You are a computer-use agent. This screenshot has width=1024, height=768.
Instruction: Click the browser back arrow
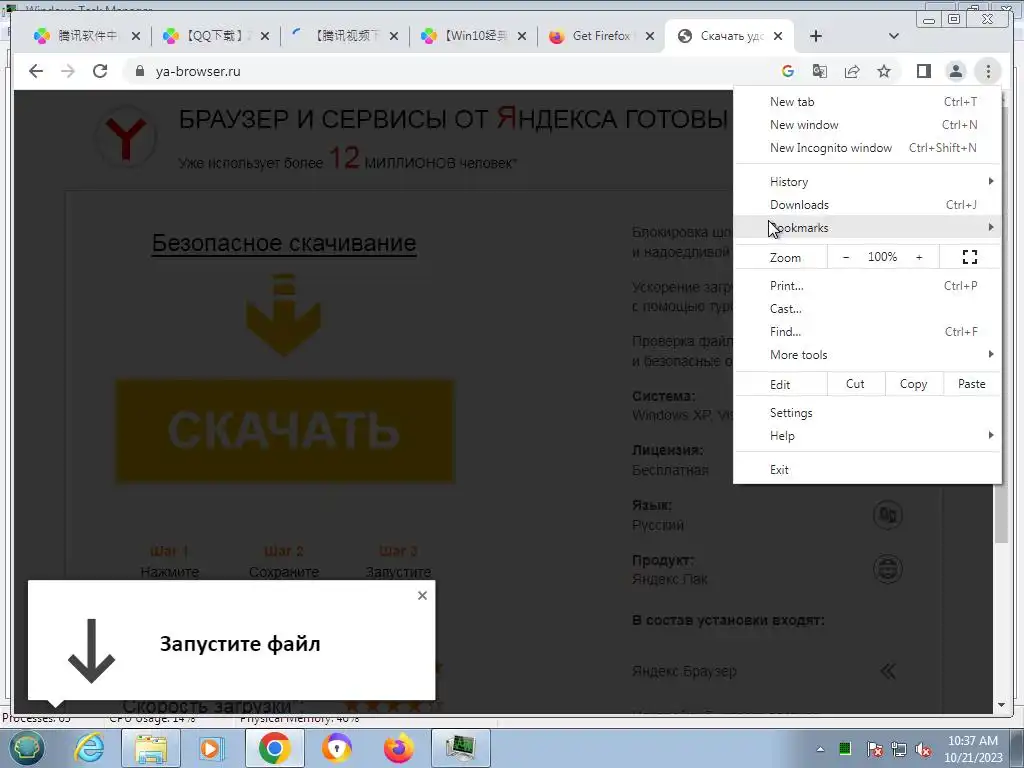click(36, 71)
